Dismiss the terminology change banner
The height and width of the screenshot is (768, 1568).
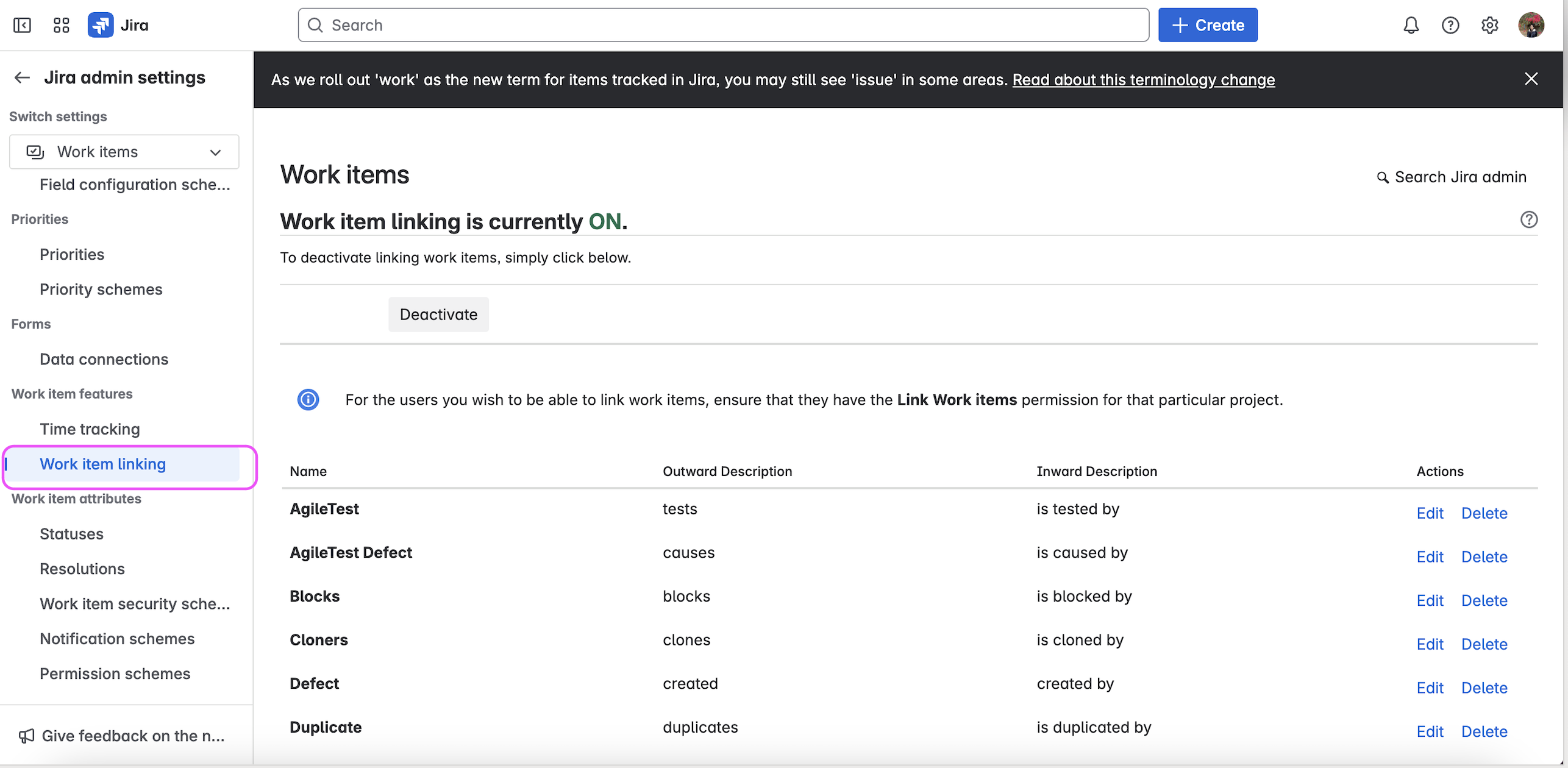point(1531,79)
